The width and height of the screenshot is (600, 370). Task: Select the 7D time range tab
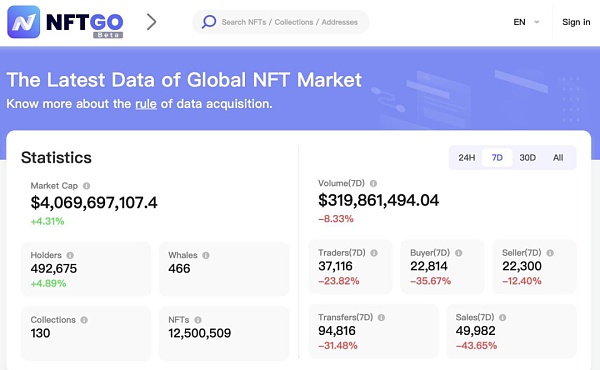pos(497,158)
